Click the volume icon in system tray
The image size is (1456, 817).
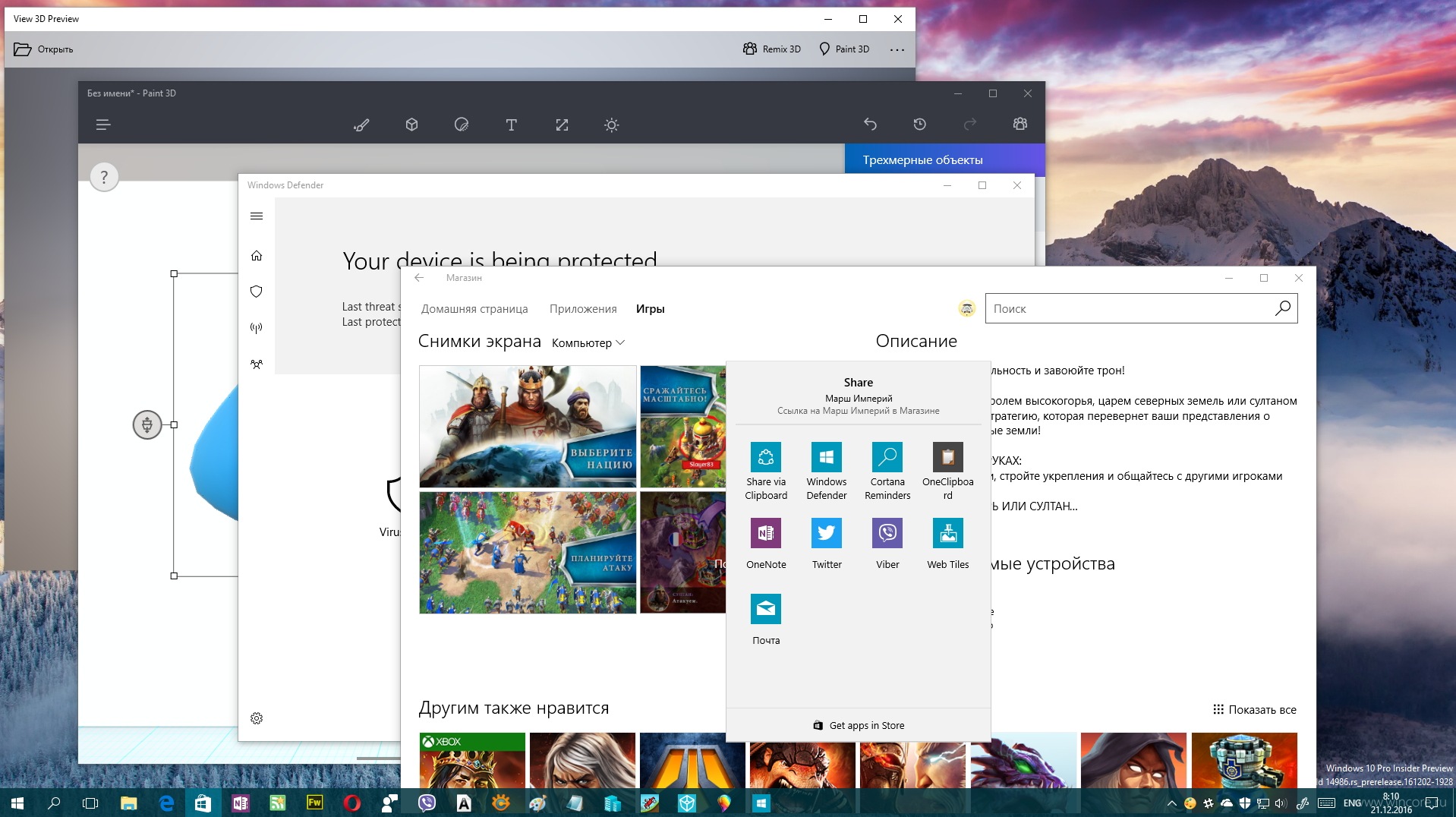[x=1281, y=803]
